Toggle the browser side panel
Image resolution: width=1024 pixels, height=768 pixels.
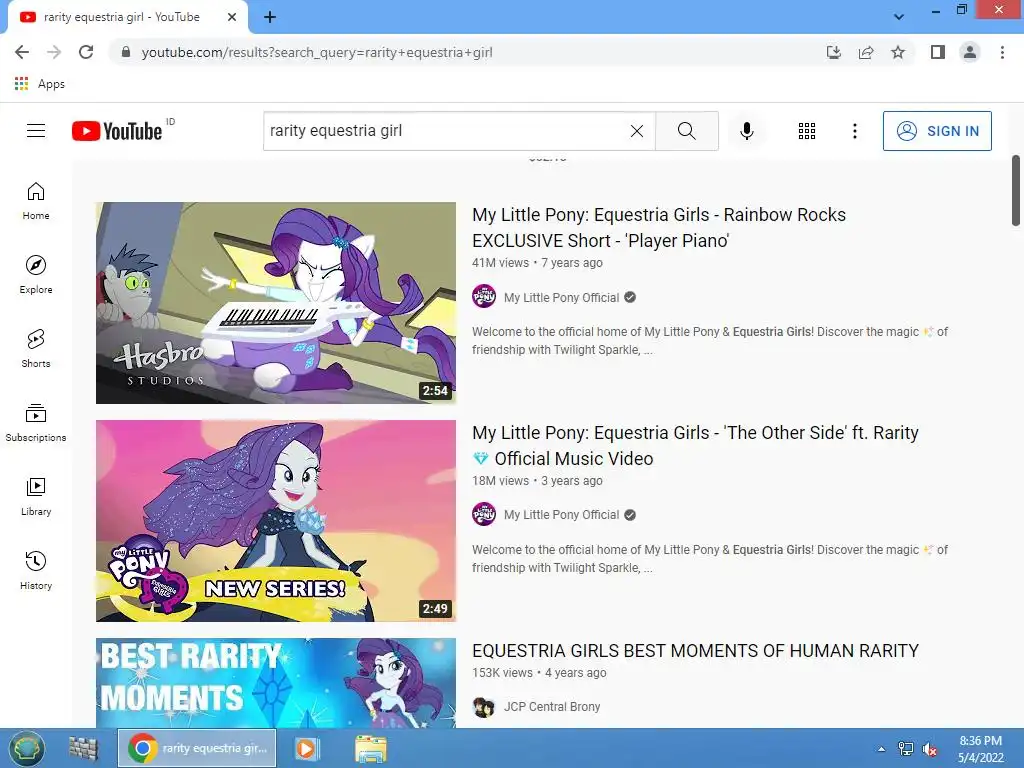tap(938, 52)
